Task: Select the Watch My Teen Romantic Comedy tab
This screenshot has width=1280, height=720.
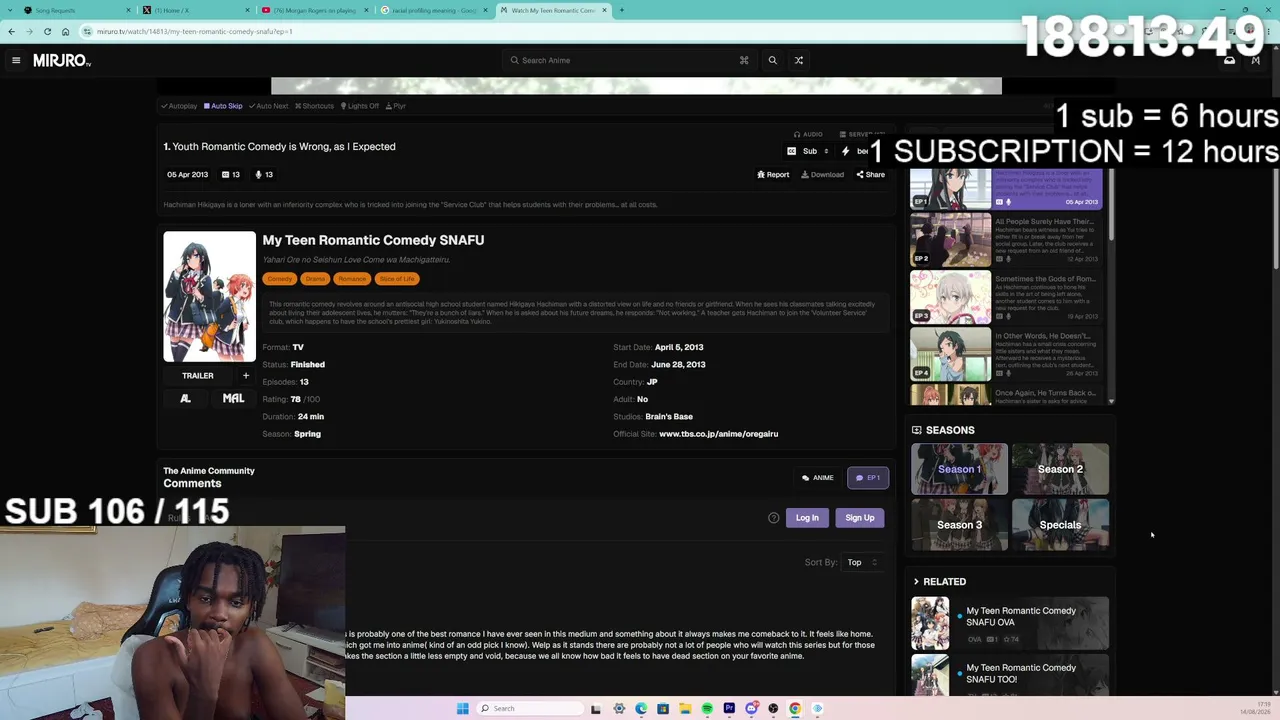Action: (x=554, y=10)
